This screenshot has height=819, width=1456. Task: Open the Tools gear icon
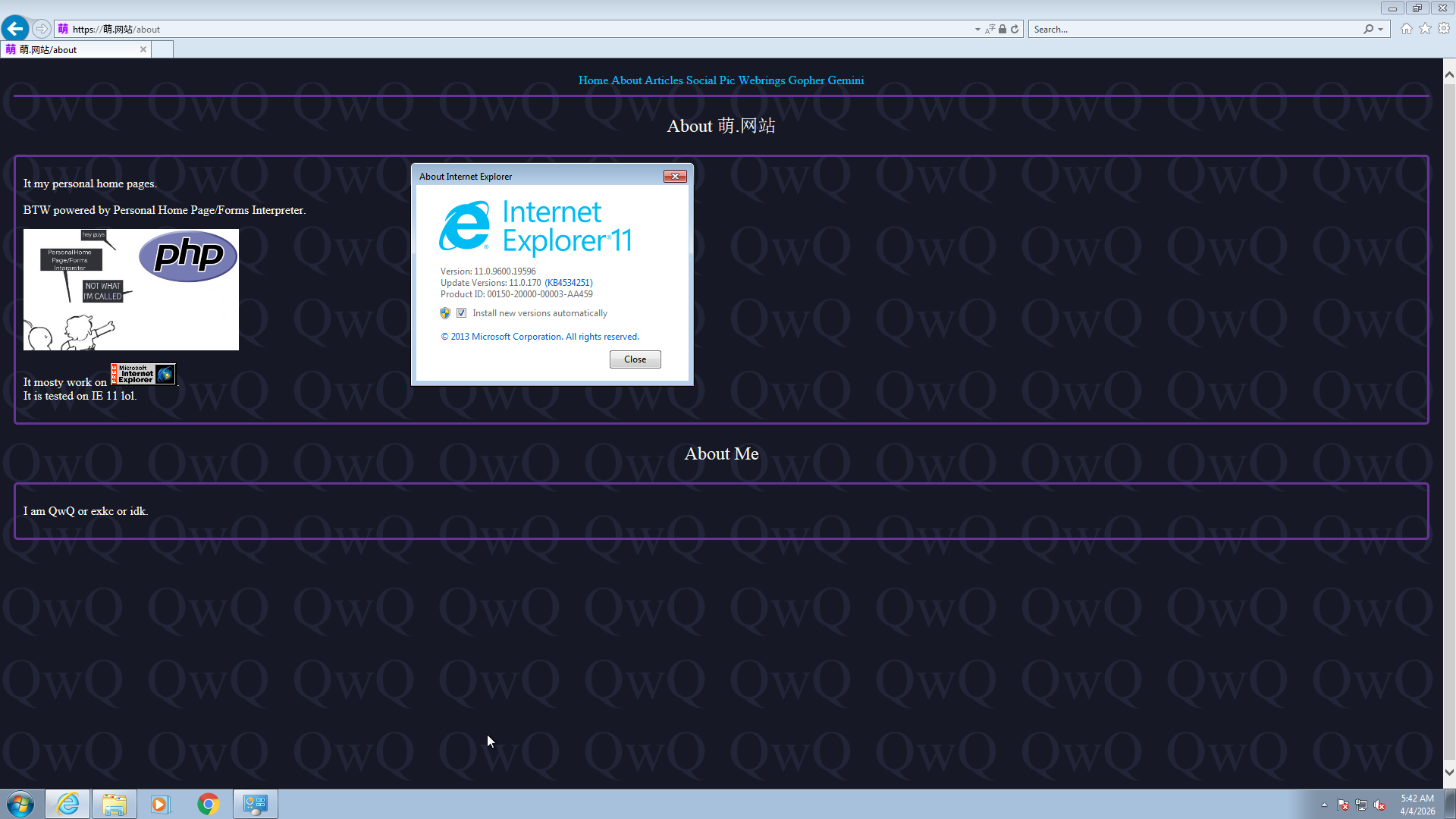[1444, 29]
